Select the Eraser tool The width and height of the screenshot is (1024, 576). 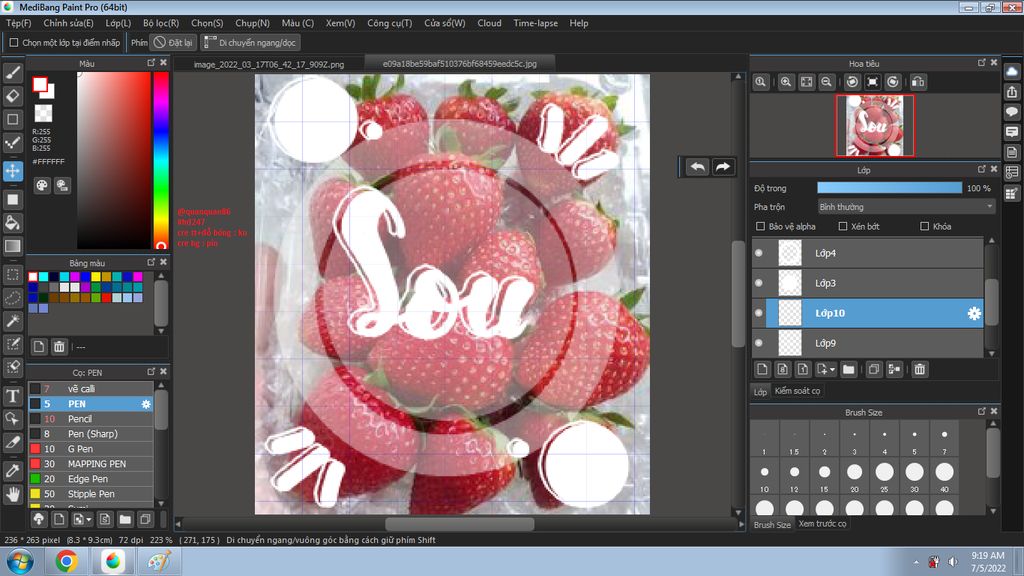(12, 96)
